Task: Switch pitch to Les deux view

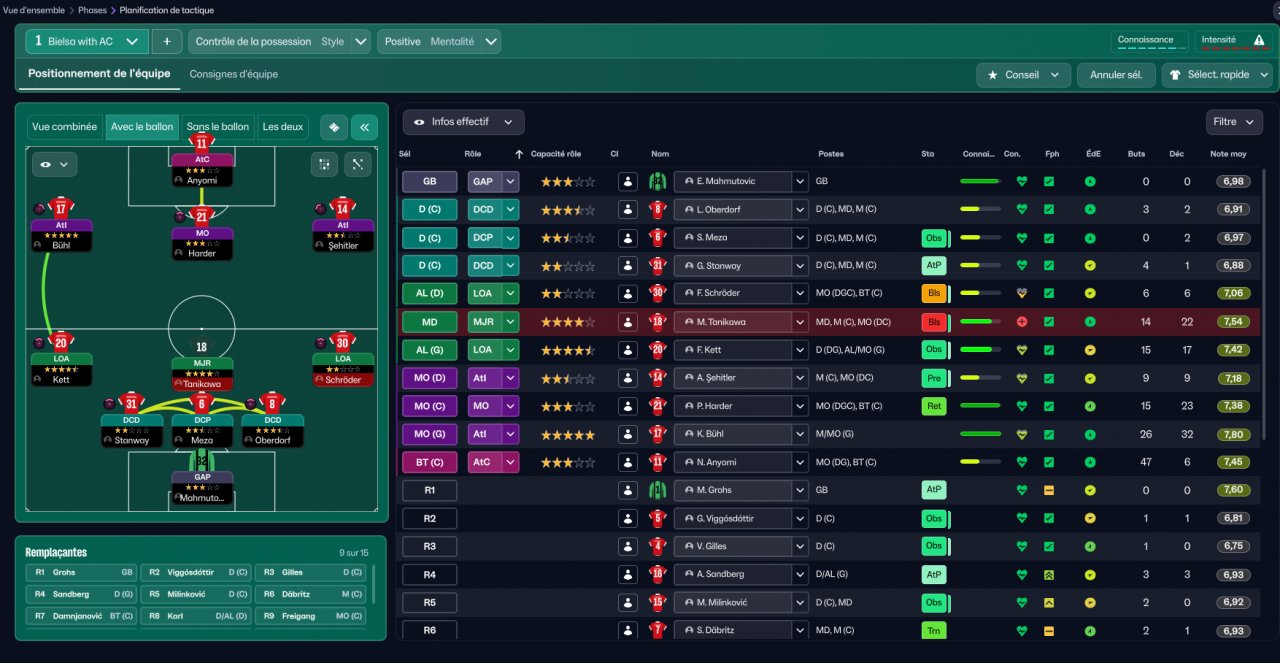Action: click(x=283, y=127)
